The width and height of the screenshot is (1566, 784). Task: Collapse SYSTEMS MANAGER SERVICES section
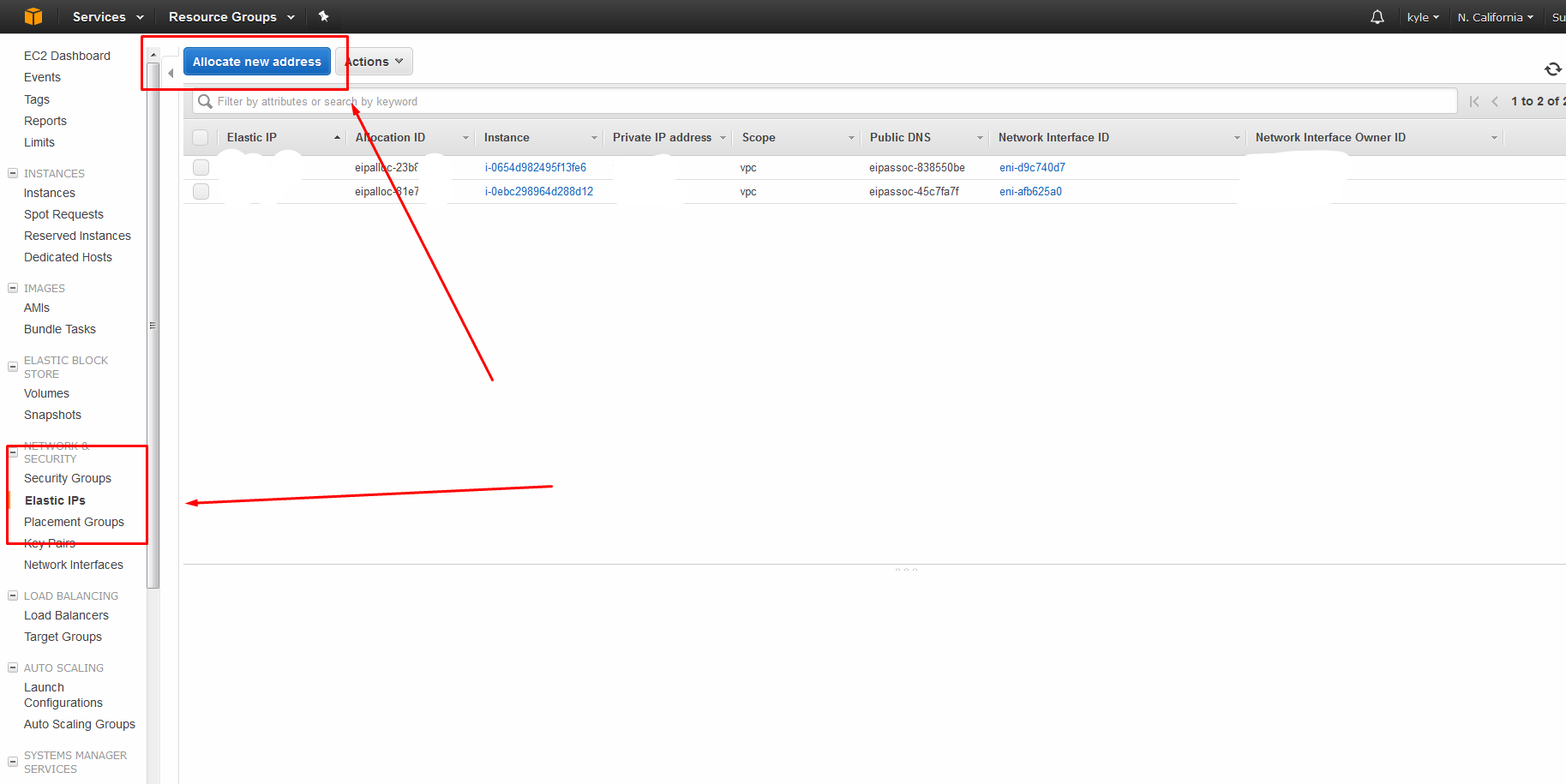(x=13, y=762)
